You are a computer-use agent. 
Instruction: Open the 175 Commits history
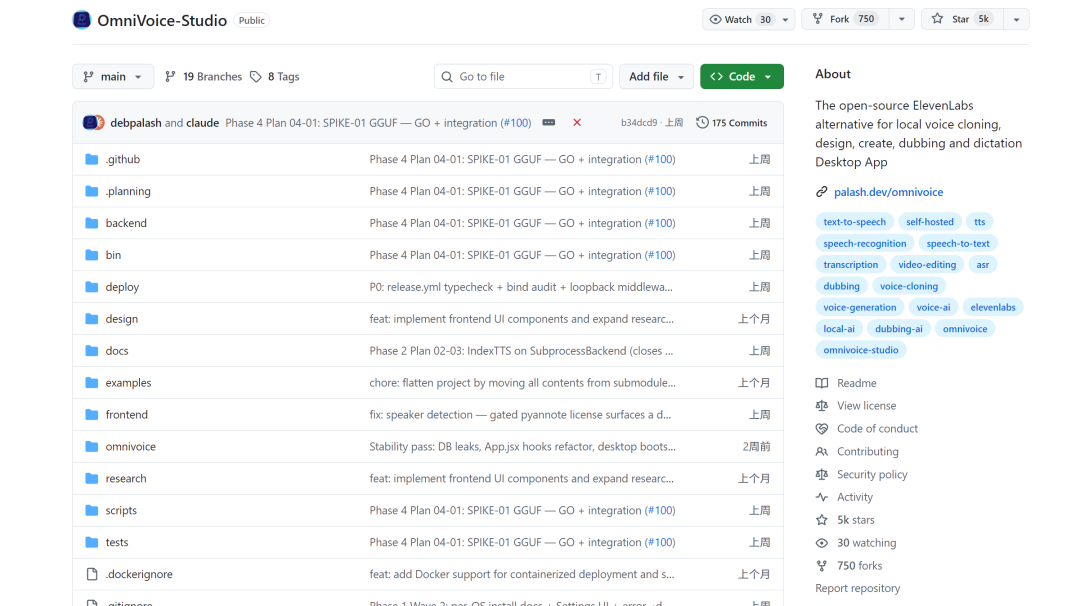(731, 123)
